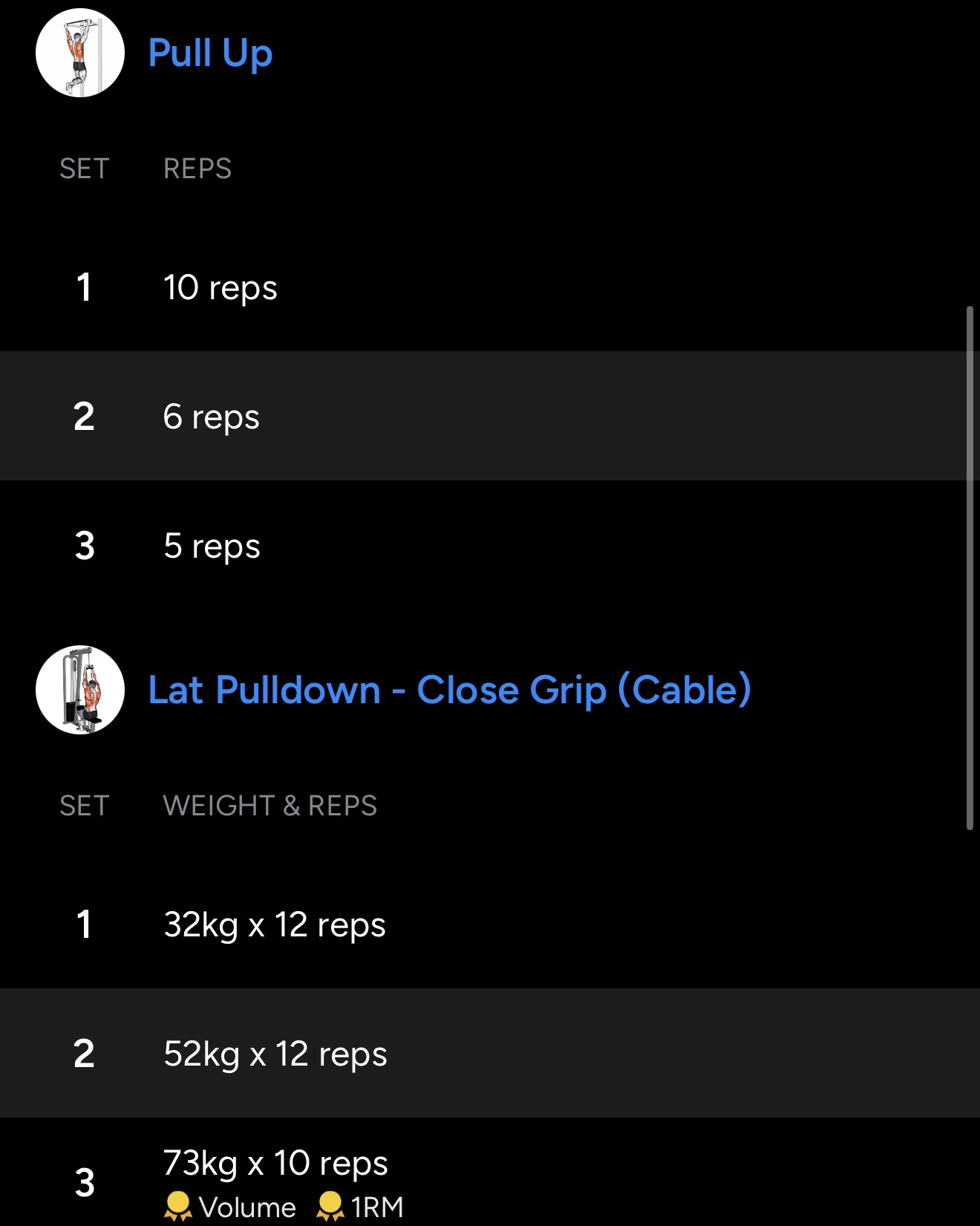
Task: Tap set number 3 of Lat Pulldown
Action: tap(85, 1183)
